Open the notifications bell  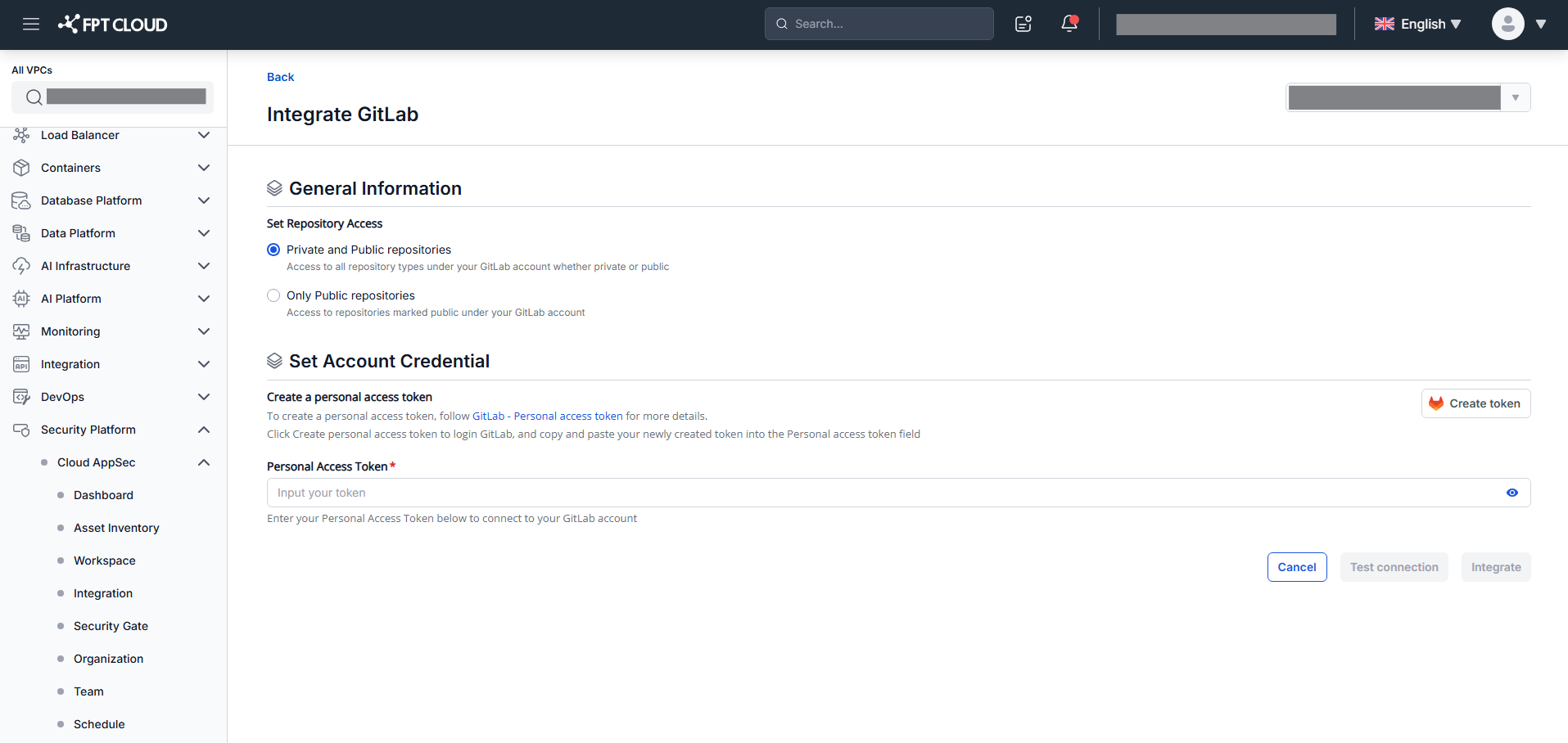point(1069,24)
